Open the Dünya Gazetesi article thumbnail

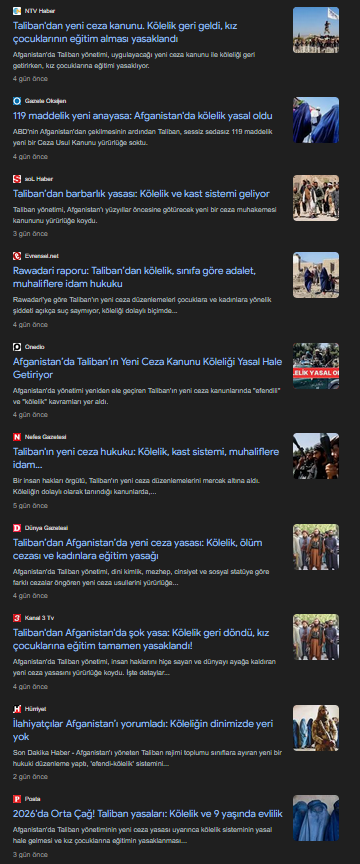316,547
